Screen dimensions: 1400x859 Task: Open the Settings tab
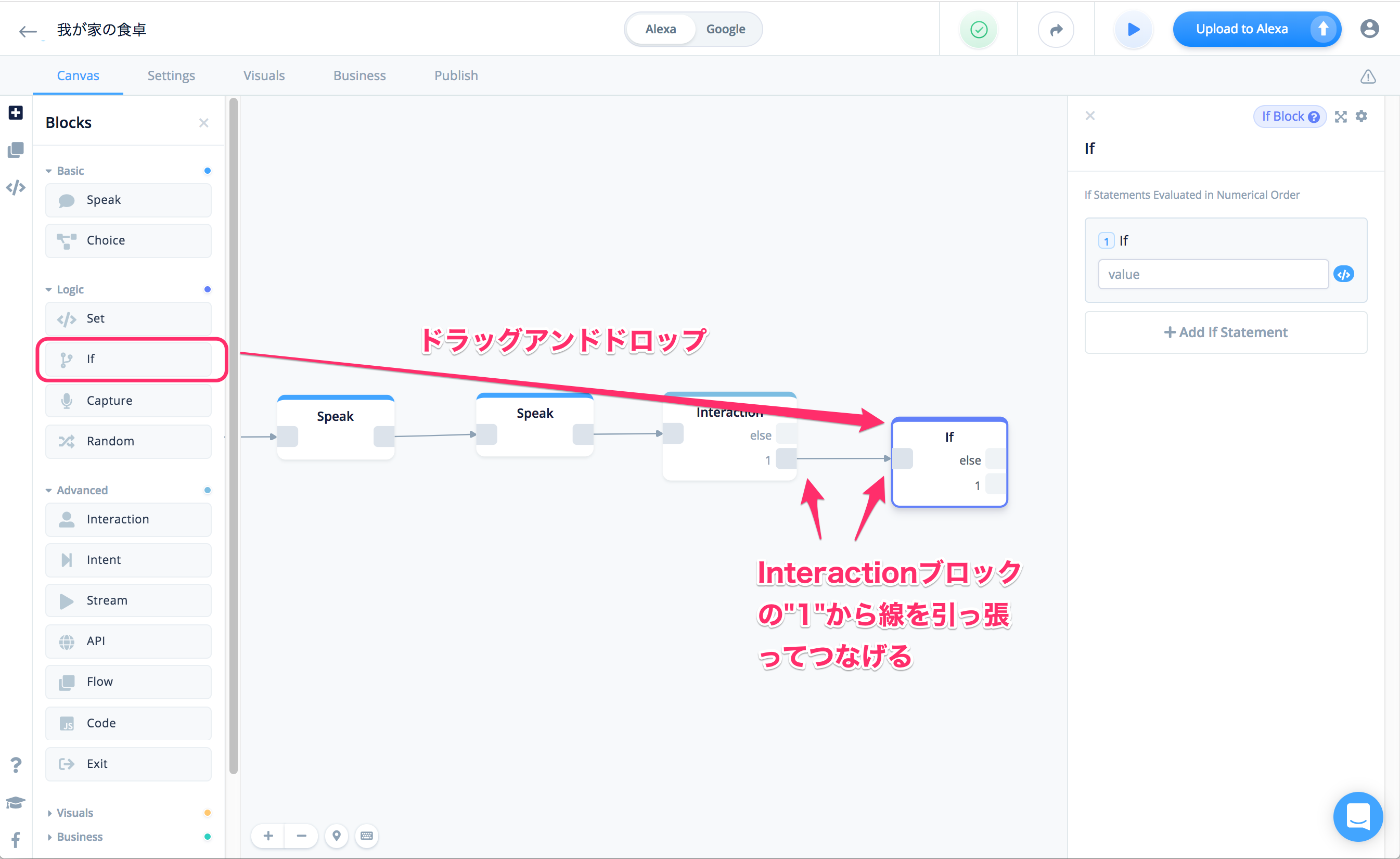pyautogui.click(x=171, y=75)
